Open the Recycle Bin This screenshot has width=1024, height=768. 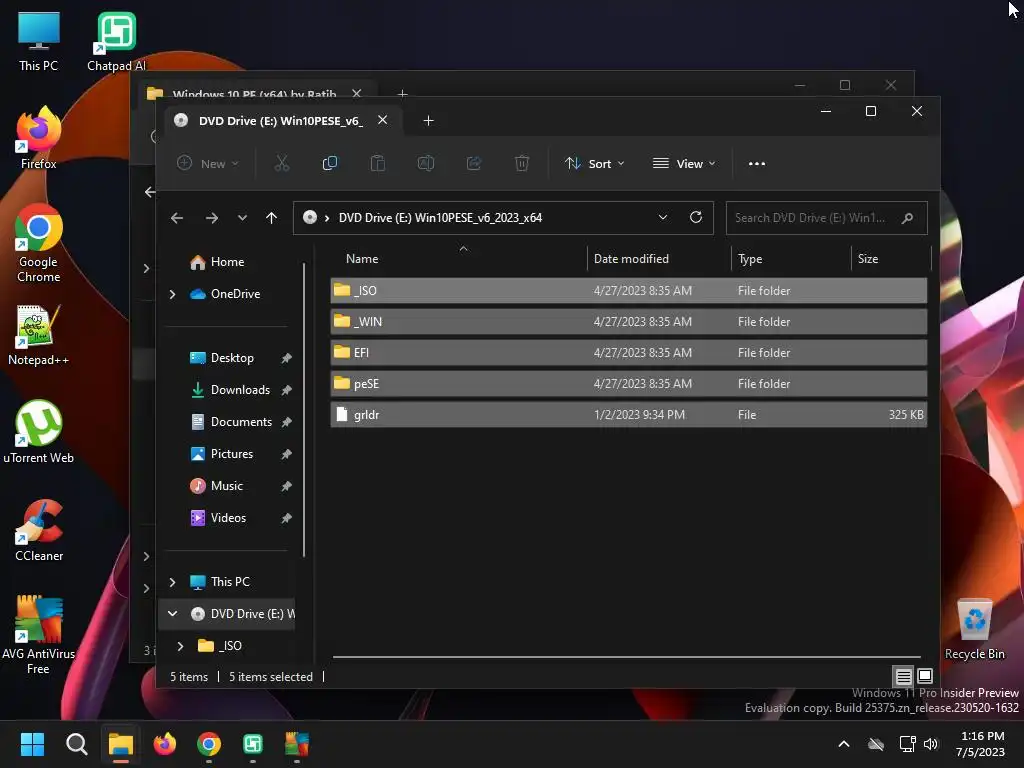coord(974,629)
